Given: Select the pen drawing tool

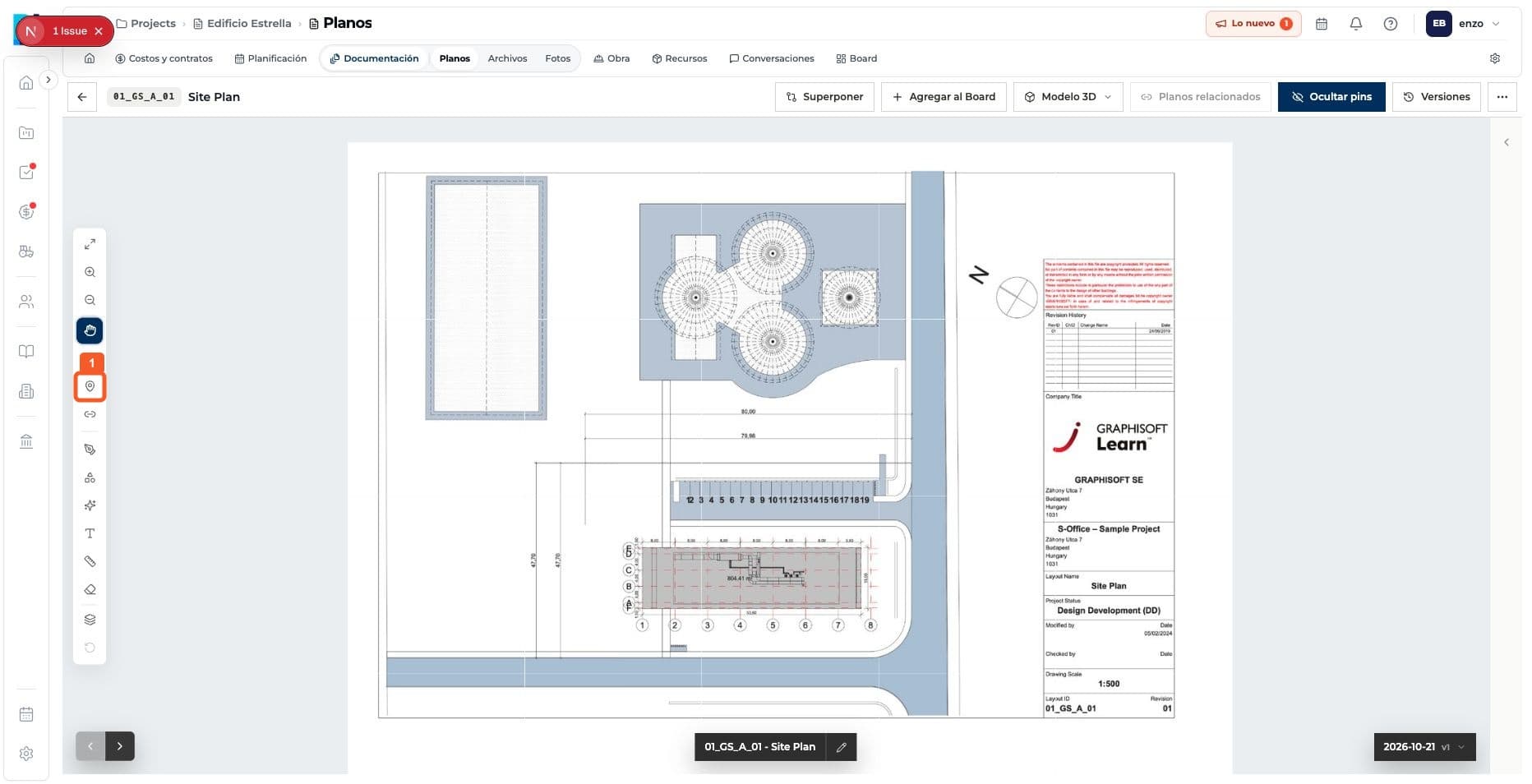Looking at the screenshot, I should (x=90, y=450).
